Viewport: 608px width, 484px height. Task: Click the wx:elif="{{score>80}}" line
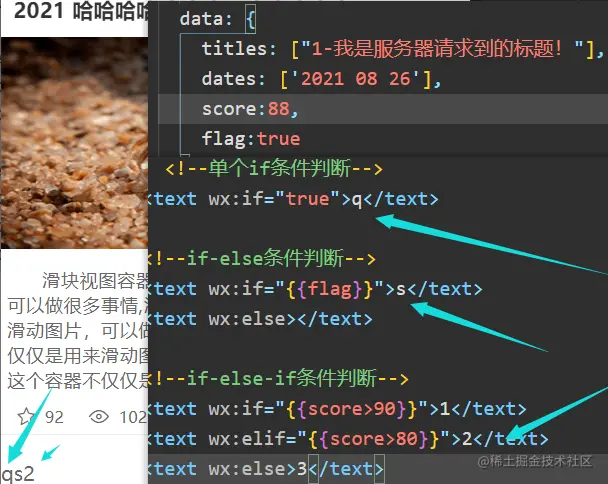coord(349,439)
